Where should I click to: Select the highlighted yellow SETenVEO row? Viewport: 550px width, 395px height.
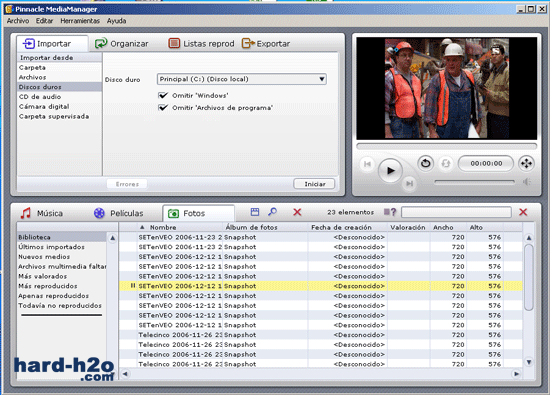pos(321,286)
